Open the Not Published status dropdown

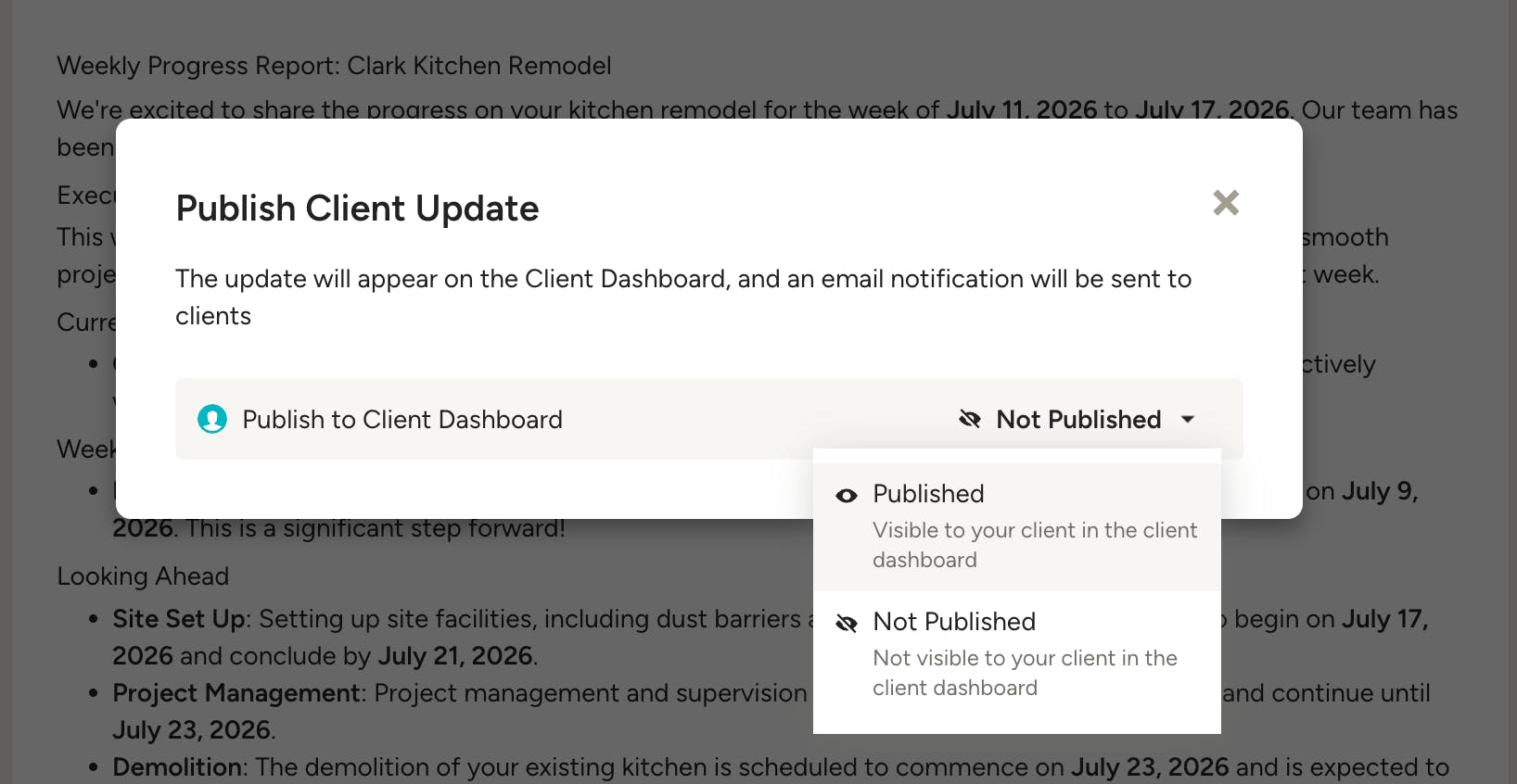click(x=1077, y=419)
